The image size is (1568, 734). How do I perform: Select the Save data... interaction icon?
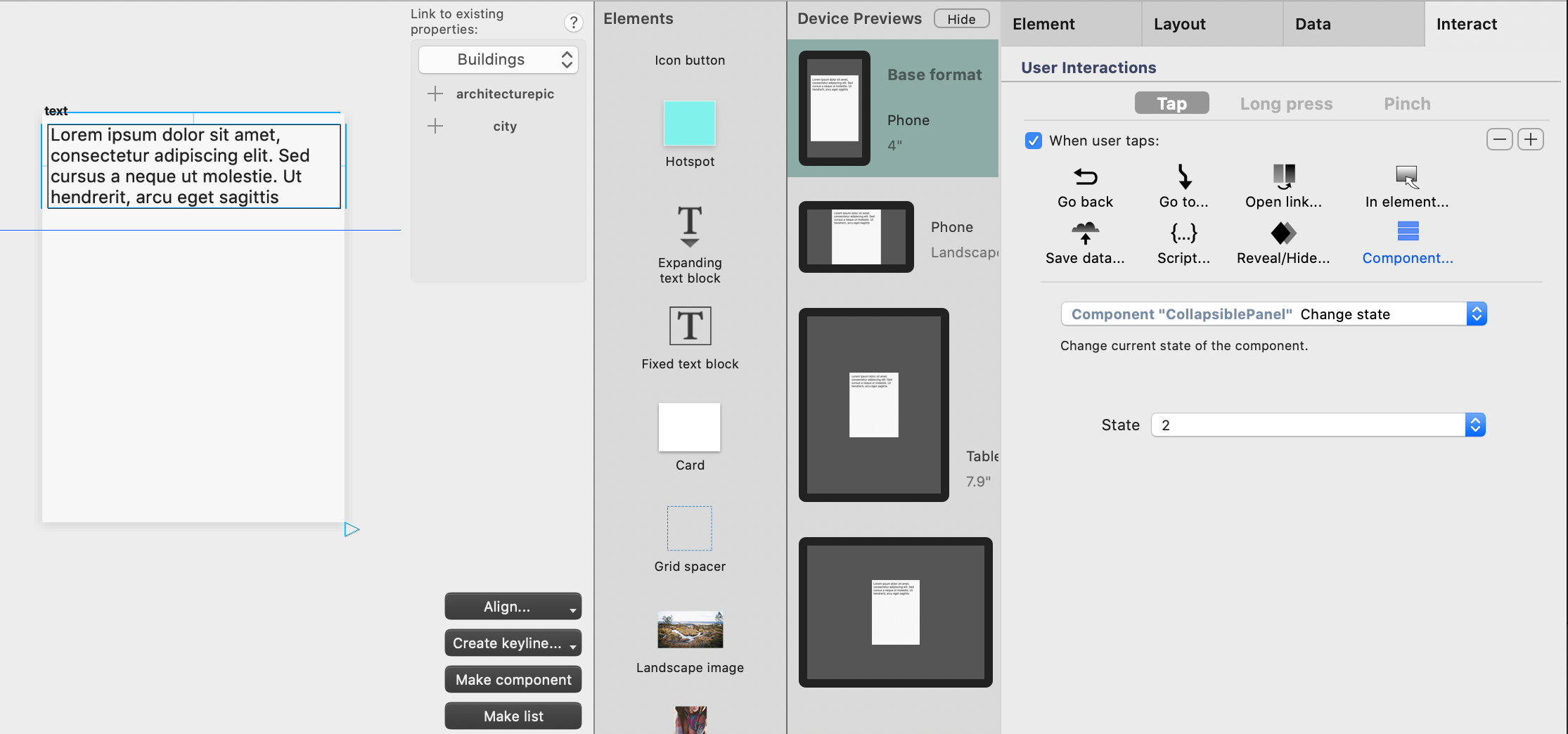pyautogui.click(x=1085, y=234)
